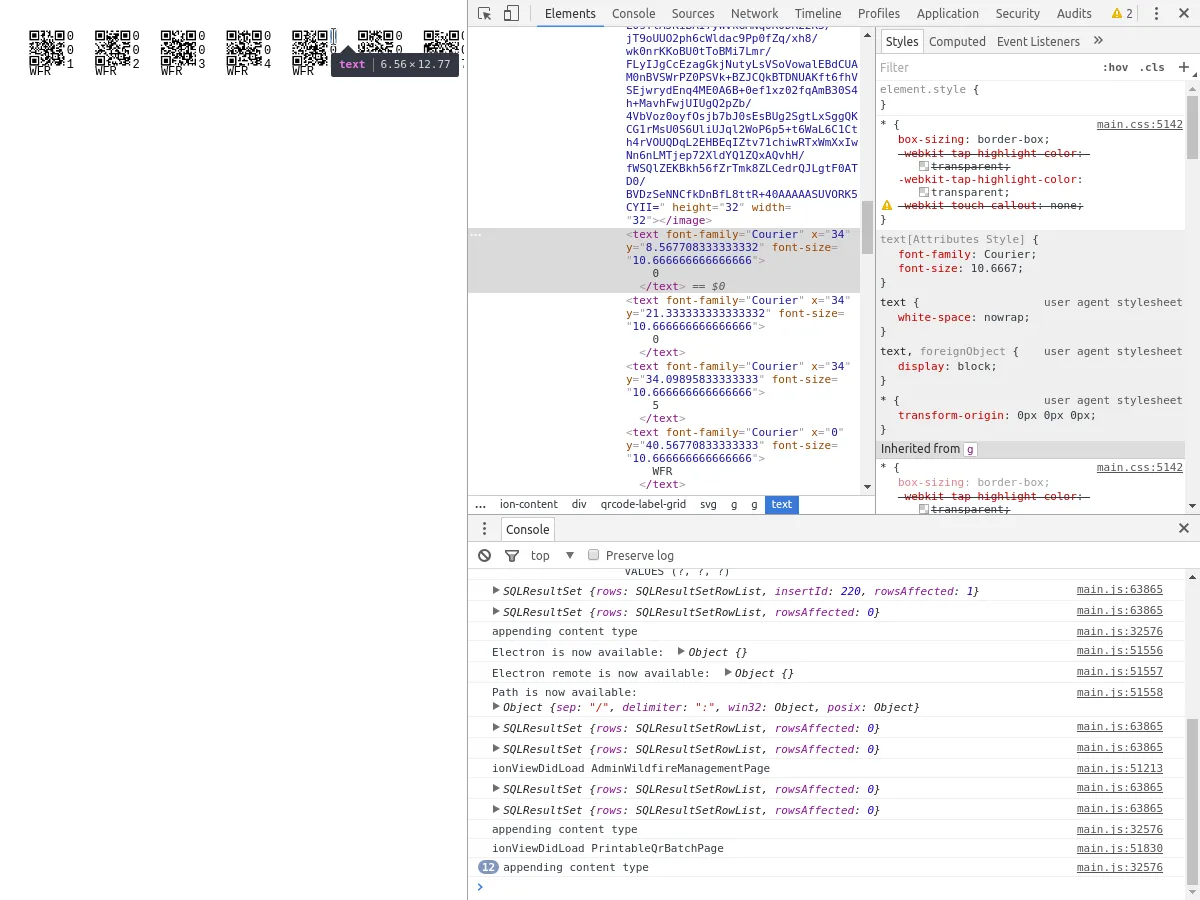Close the DevTools panel with the X
The image size is (1200, 900).
click(1184, 13)
